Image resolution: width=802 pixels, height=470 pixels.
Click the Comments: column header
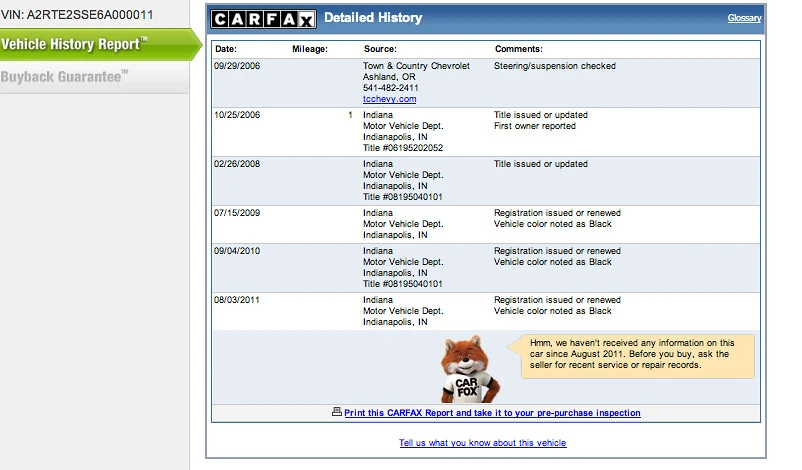click(519, 49)
